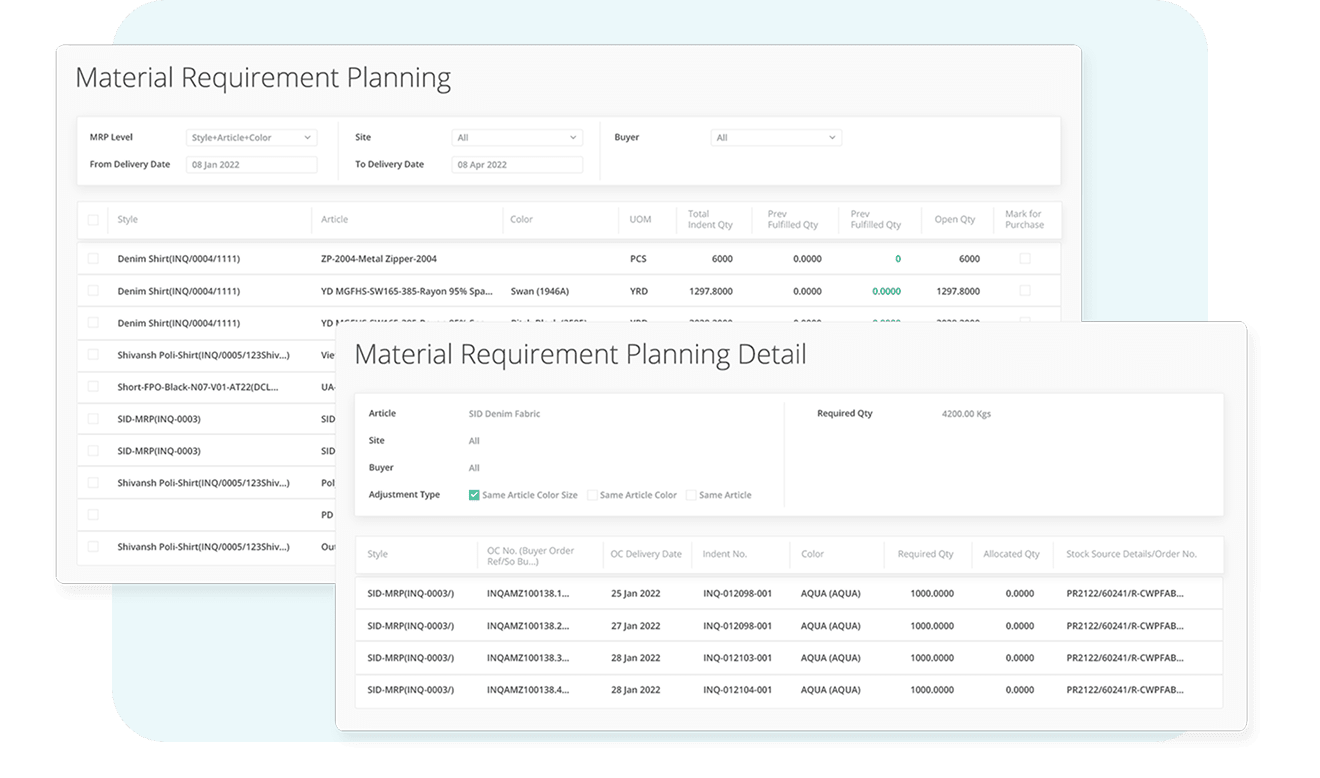Image resolution: width=1320 pixels, height=778 pixels.
Task: Enable the Same Article Color checkbox
Action: 592,495
